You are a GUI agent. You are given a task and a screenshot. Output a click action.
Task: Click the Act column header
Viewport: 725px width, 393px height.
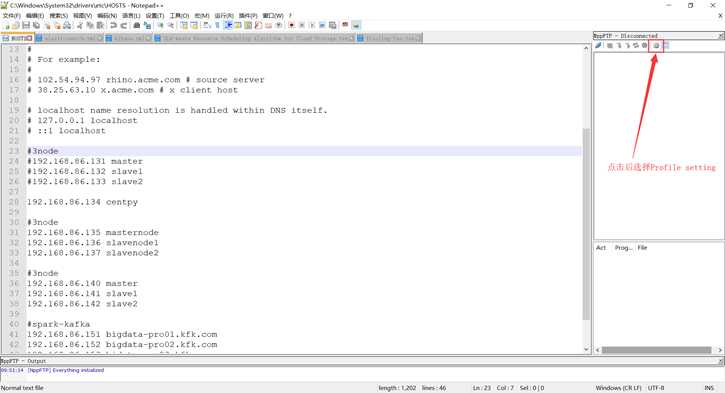click(601, 248)
